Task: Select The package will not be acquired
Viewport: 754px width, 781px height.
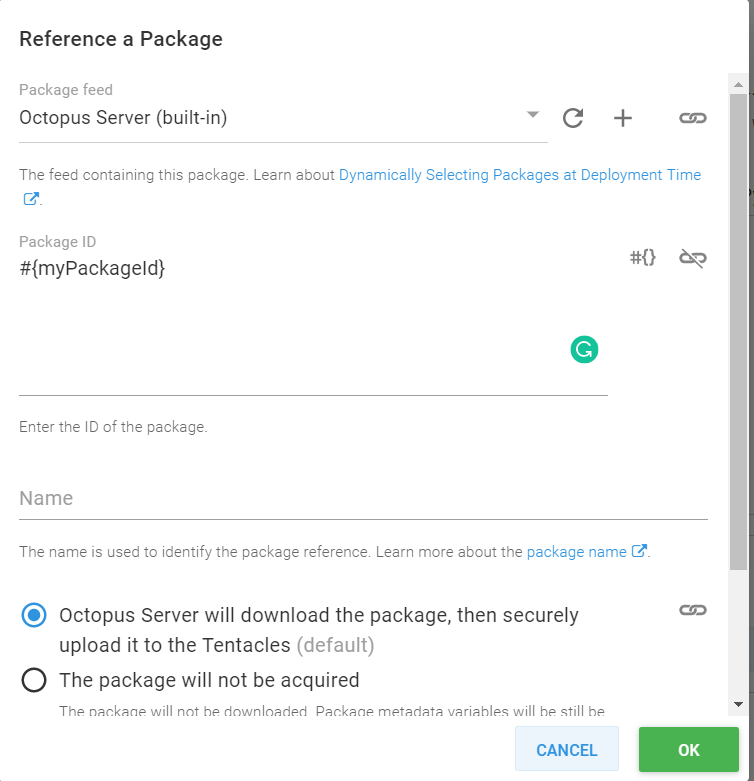Action: point(34,680)
